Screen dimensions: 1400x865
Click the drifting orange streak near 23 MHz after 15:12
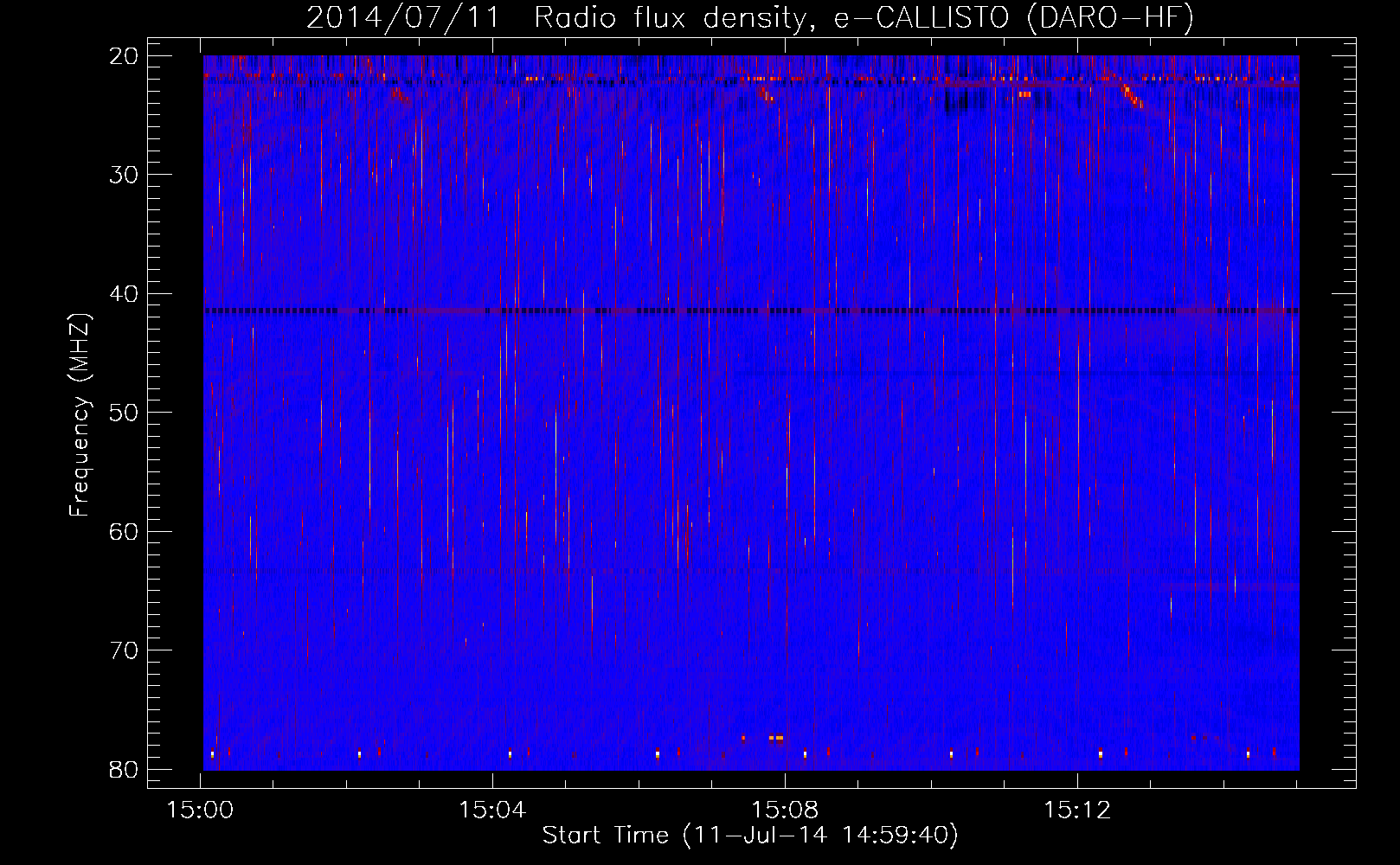point(1132,95)
